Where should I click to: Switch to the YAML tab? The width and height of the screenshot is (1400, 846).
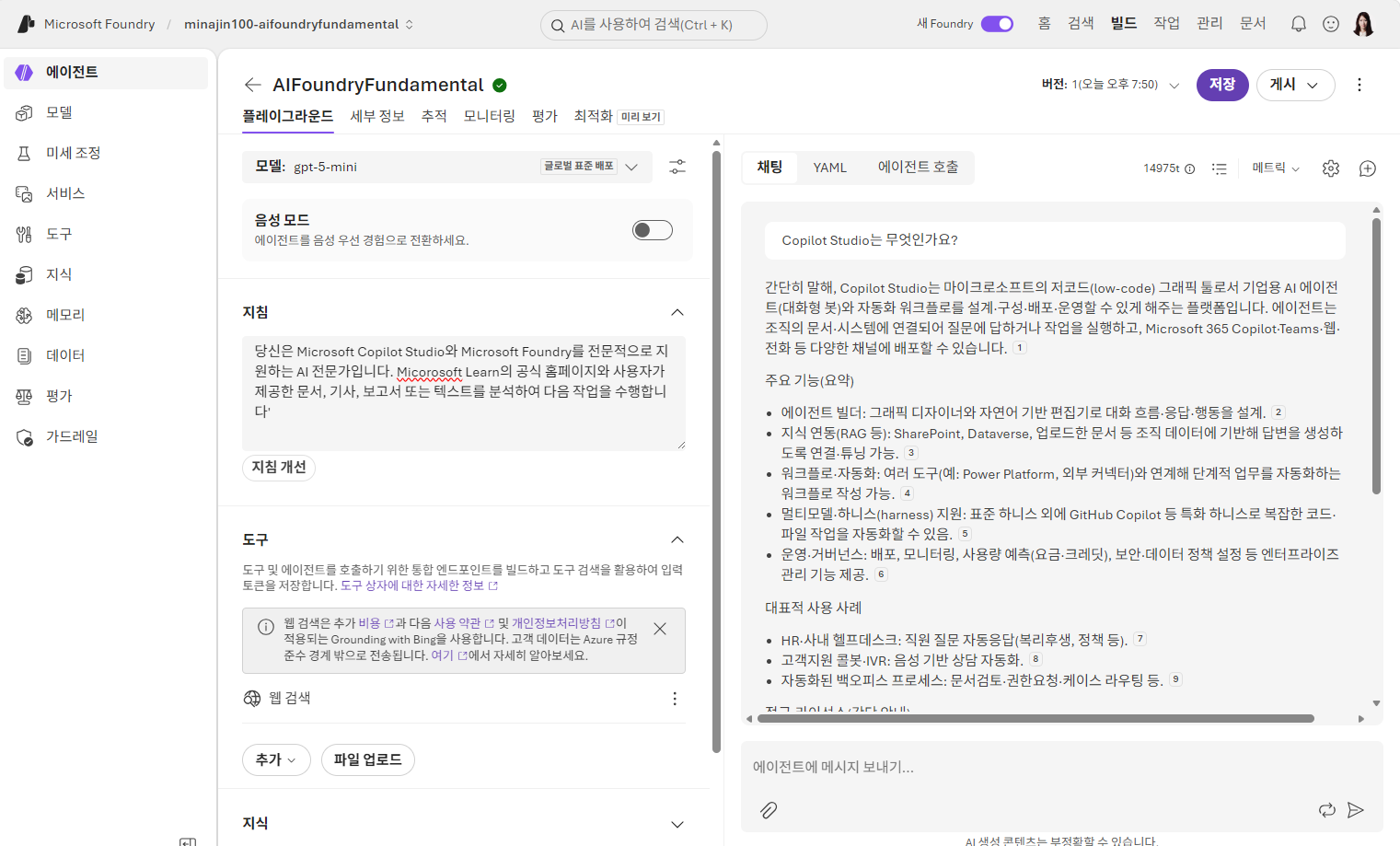click(829, 168)
